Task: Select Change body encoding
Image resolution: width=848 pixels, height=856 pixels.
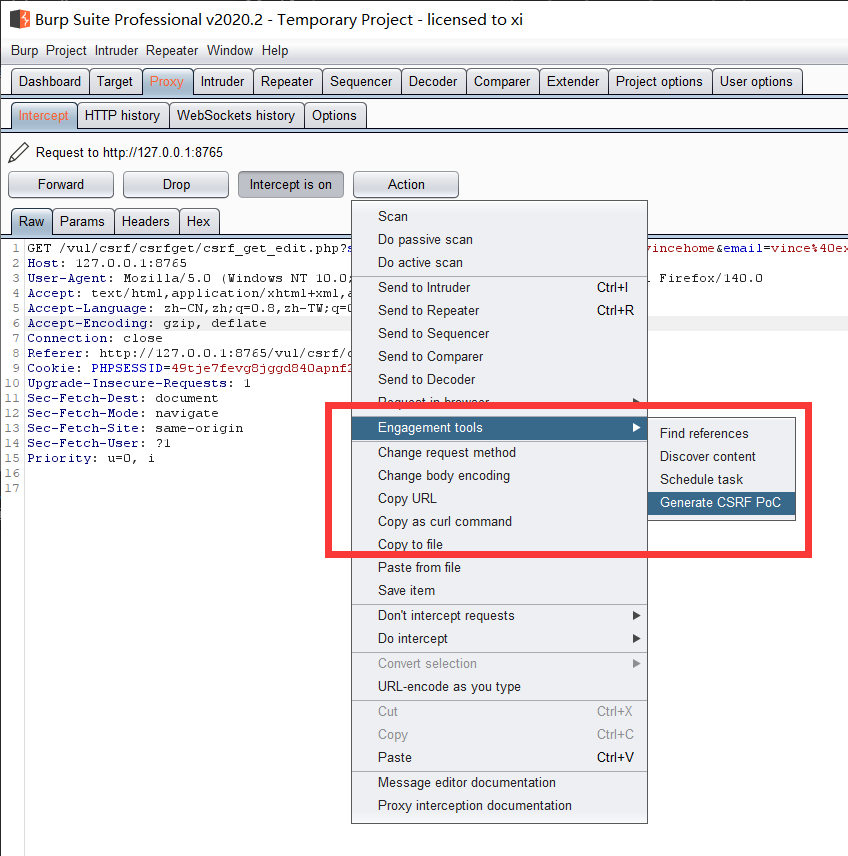Action: tap(499, 475)
